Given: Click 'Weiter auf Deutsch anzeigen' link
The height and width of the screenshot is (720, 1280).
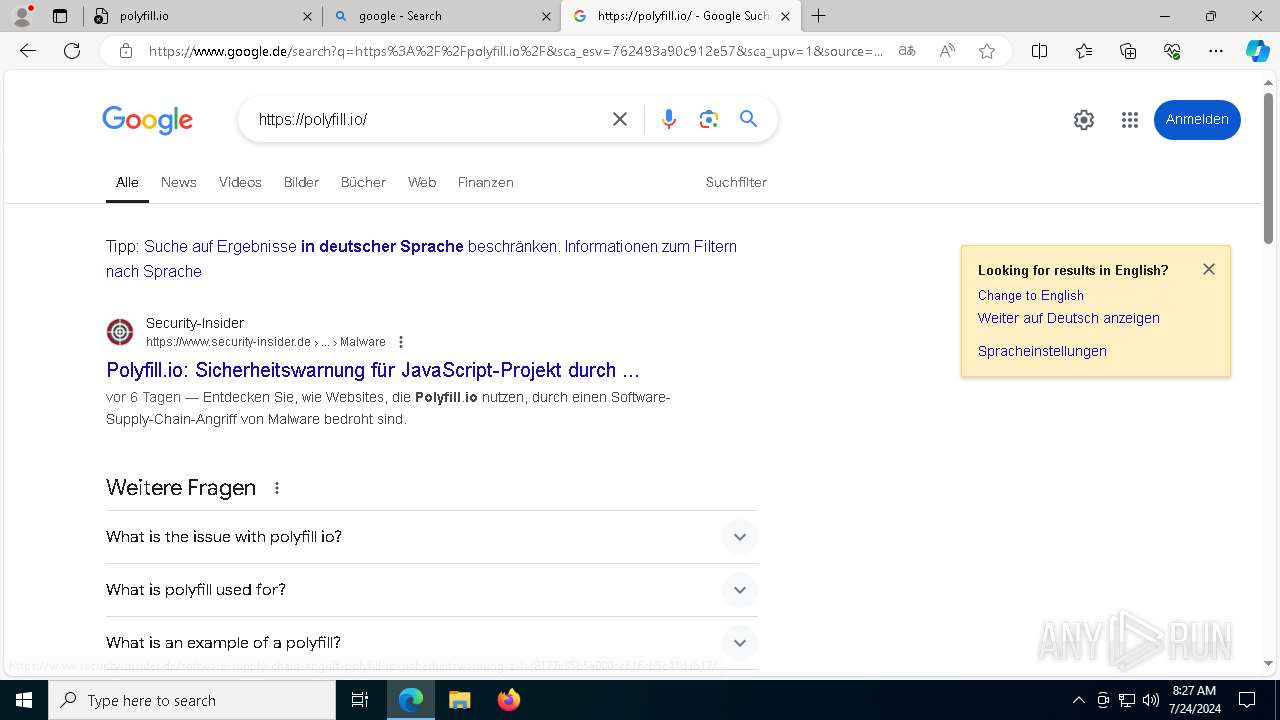Looking at the screenshot, I should click(1069, 318).
